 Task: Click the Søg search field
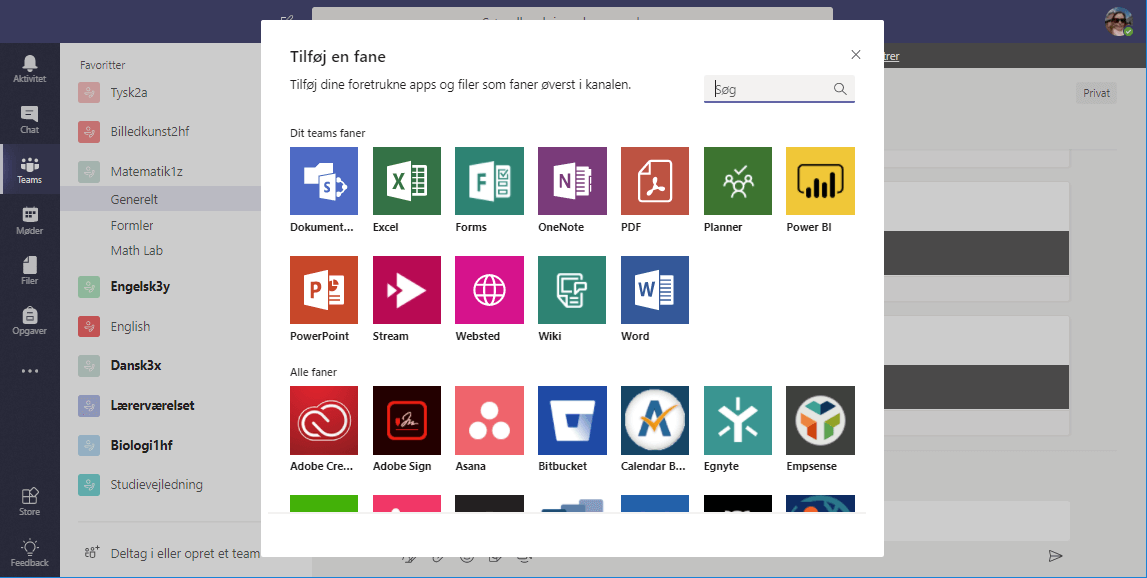pos(779,89)
